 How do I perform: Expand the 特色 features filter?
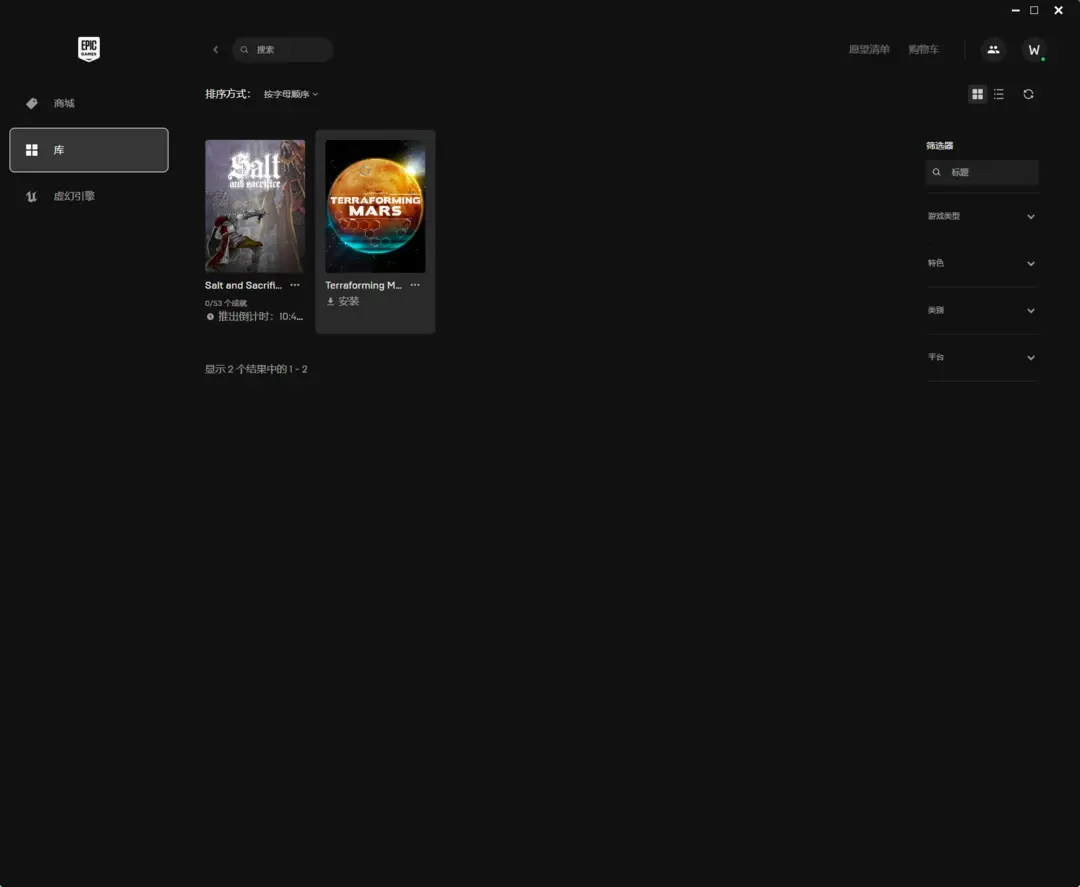click(982, 263)
